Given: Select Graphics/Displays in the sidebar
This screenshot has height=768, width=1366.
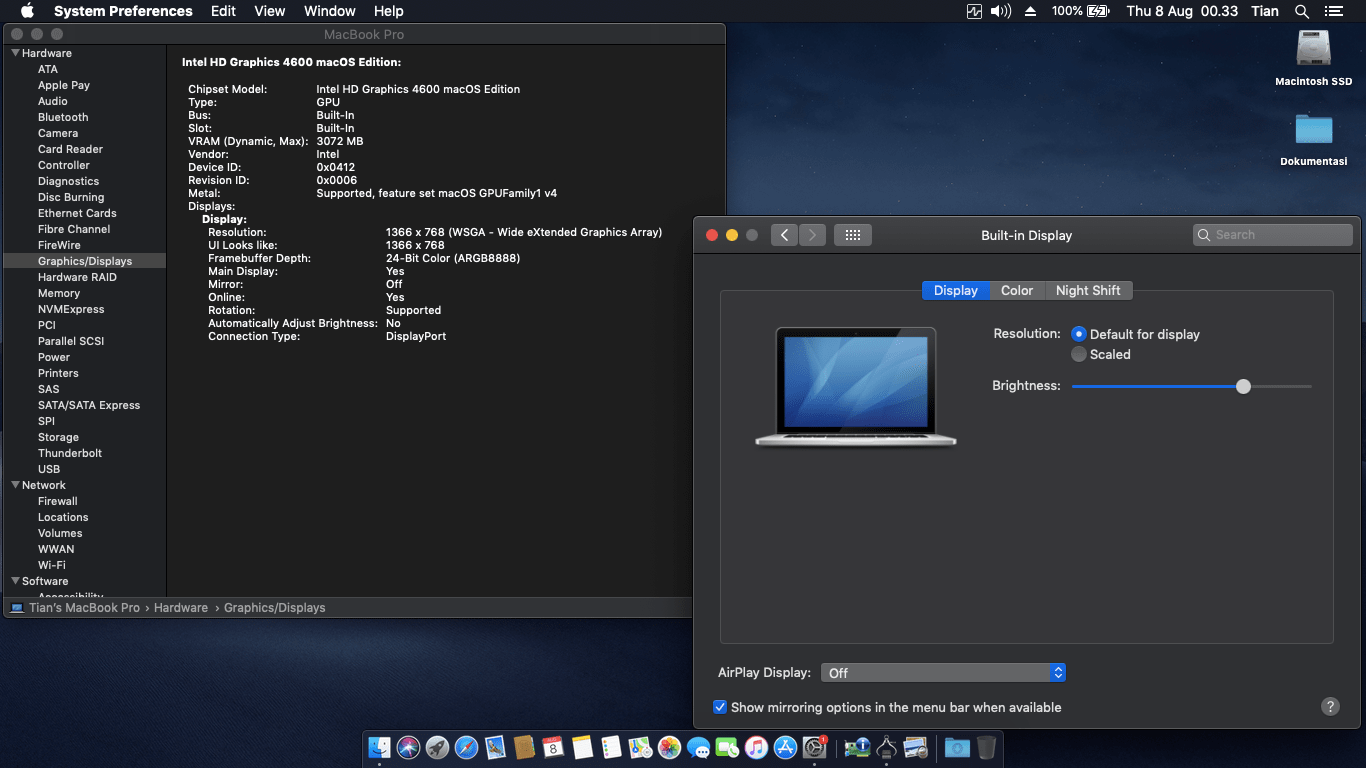Looking at the screenshot, I should 85,261.
